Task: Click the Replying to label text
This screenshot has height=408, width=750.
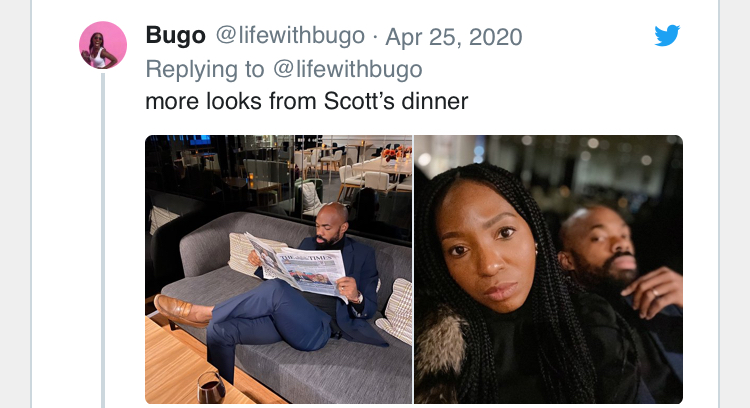Action: tap(205, 69)
